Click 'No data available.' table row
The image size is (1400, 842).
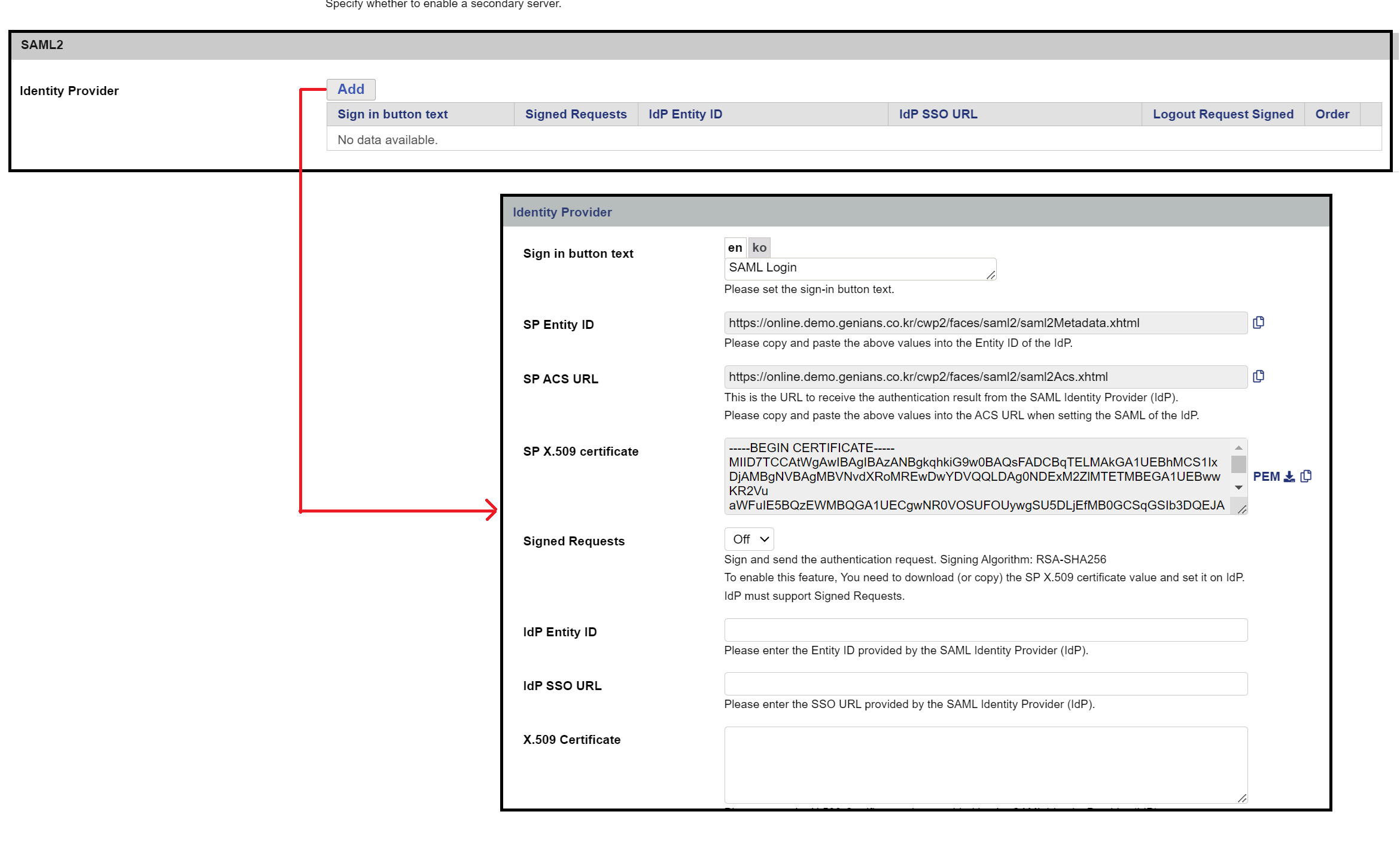click(x=854, y=139)
